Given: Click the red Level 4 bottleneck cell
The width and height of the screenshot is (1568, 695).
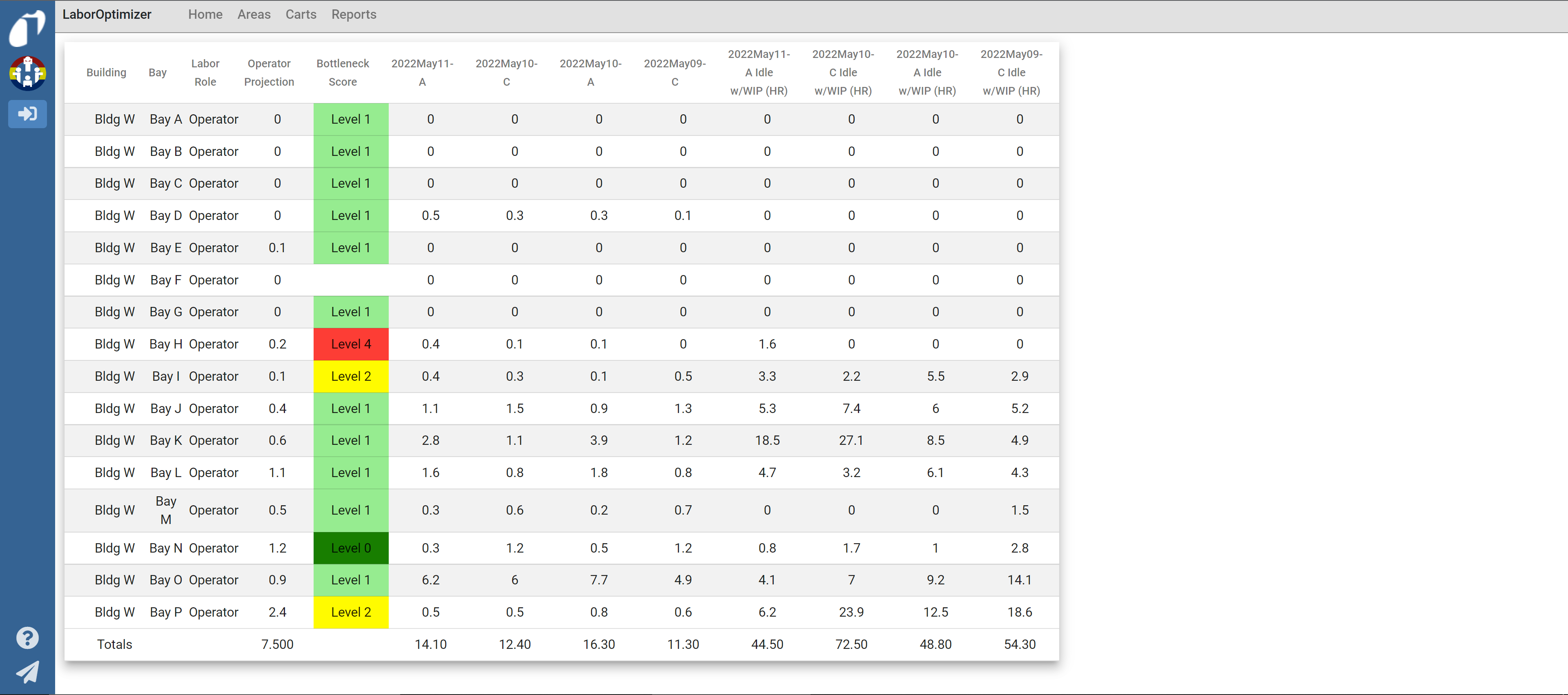Looking at the screenshot, I should 351,344.
